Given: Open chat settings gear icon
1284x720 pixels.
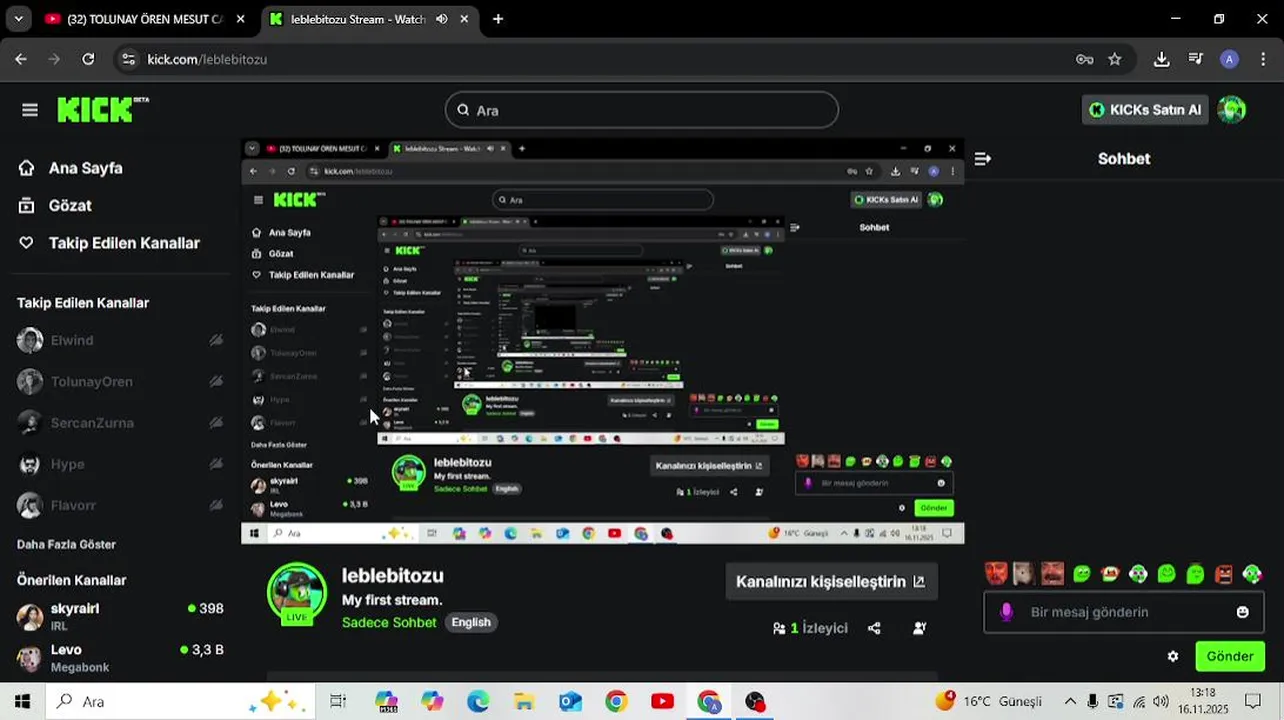Looking at the screenshot, I should 1173,657.
